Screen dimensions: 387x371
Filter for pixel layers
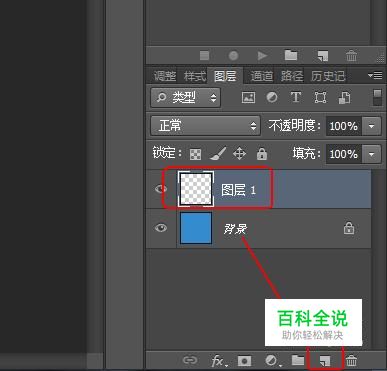[x=248, y=98]
